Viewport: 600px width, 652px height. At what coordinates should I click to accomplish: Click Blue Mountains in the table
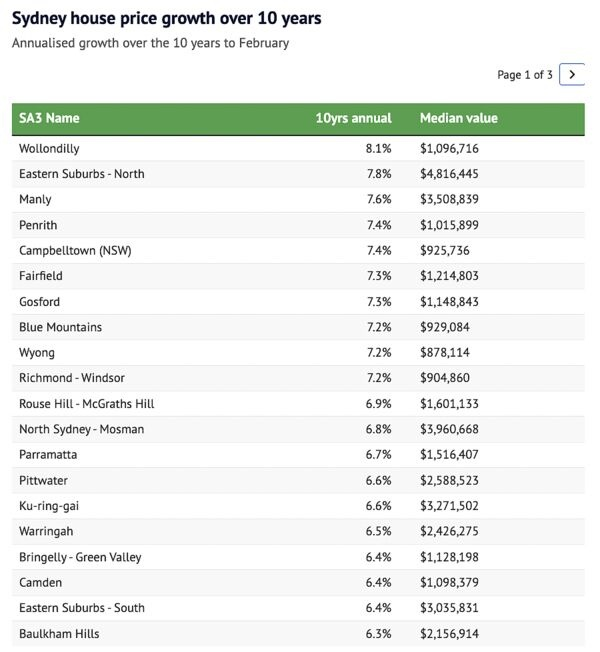click(x=60, y=327)
